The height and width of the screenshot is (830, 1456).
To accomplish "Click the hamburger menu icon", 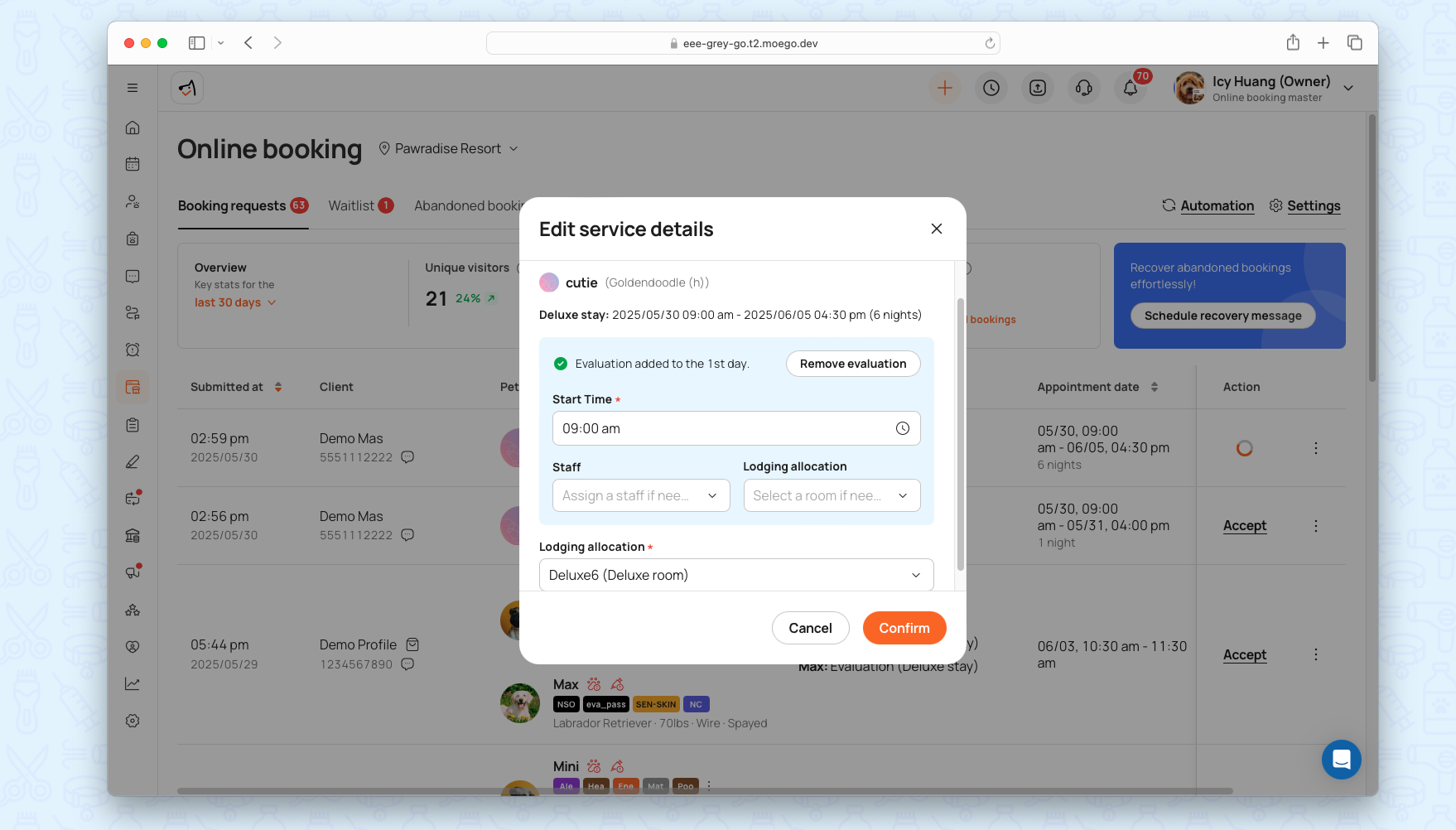I will (x=133, y=88).
